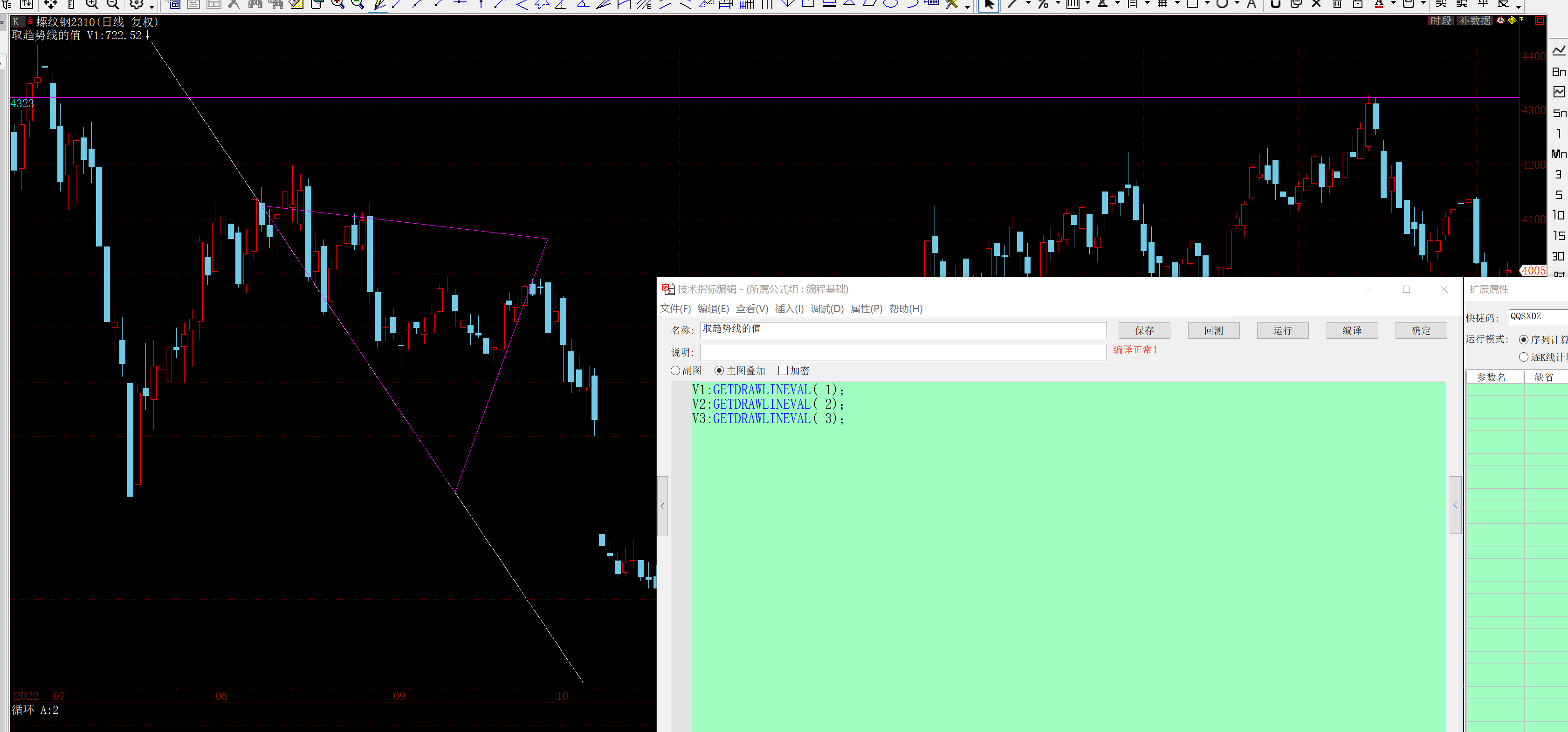Select the 15 minute period sidebar icon
1568x732 pixels.
[x=1558, y=235]
